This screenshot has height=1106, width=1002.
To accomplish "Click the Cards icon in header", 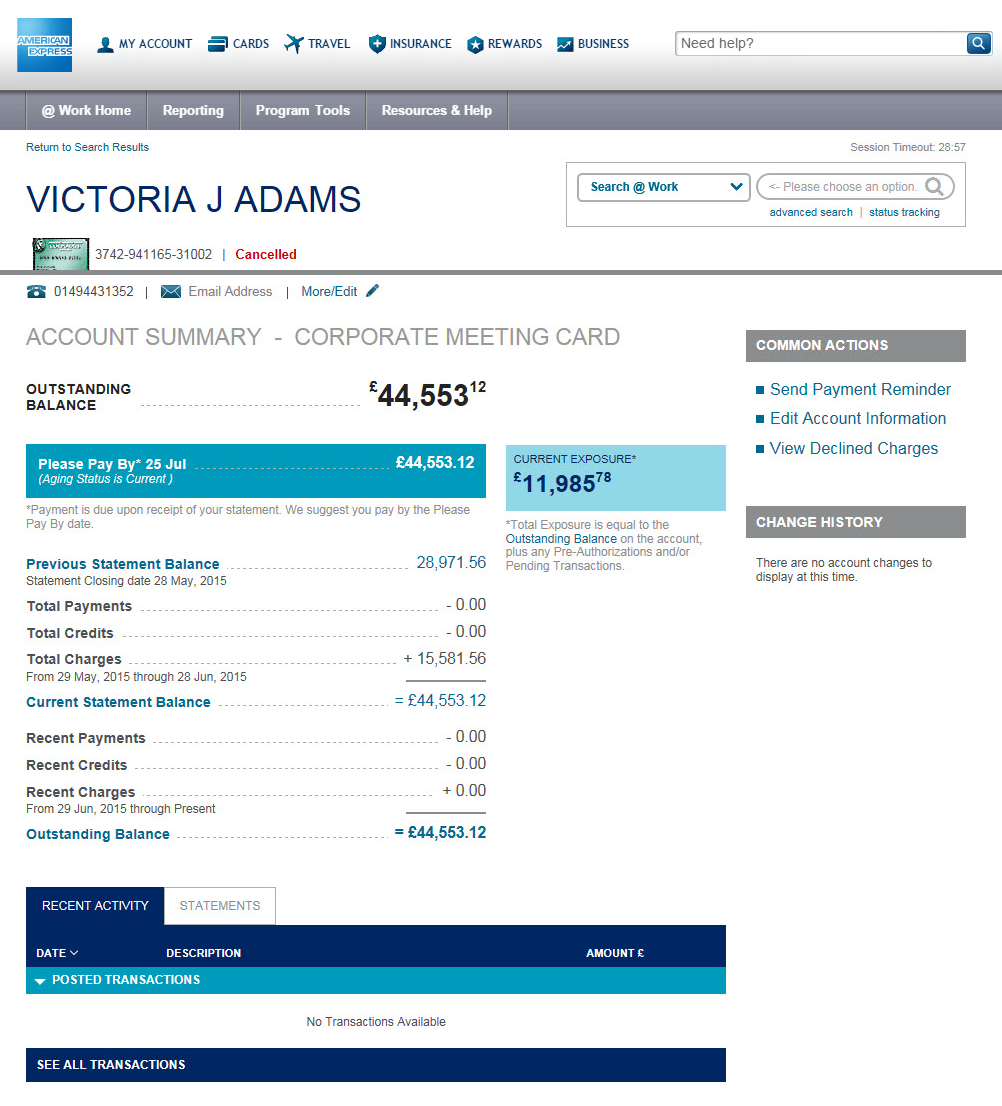I will 217,44.
